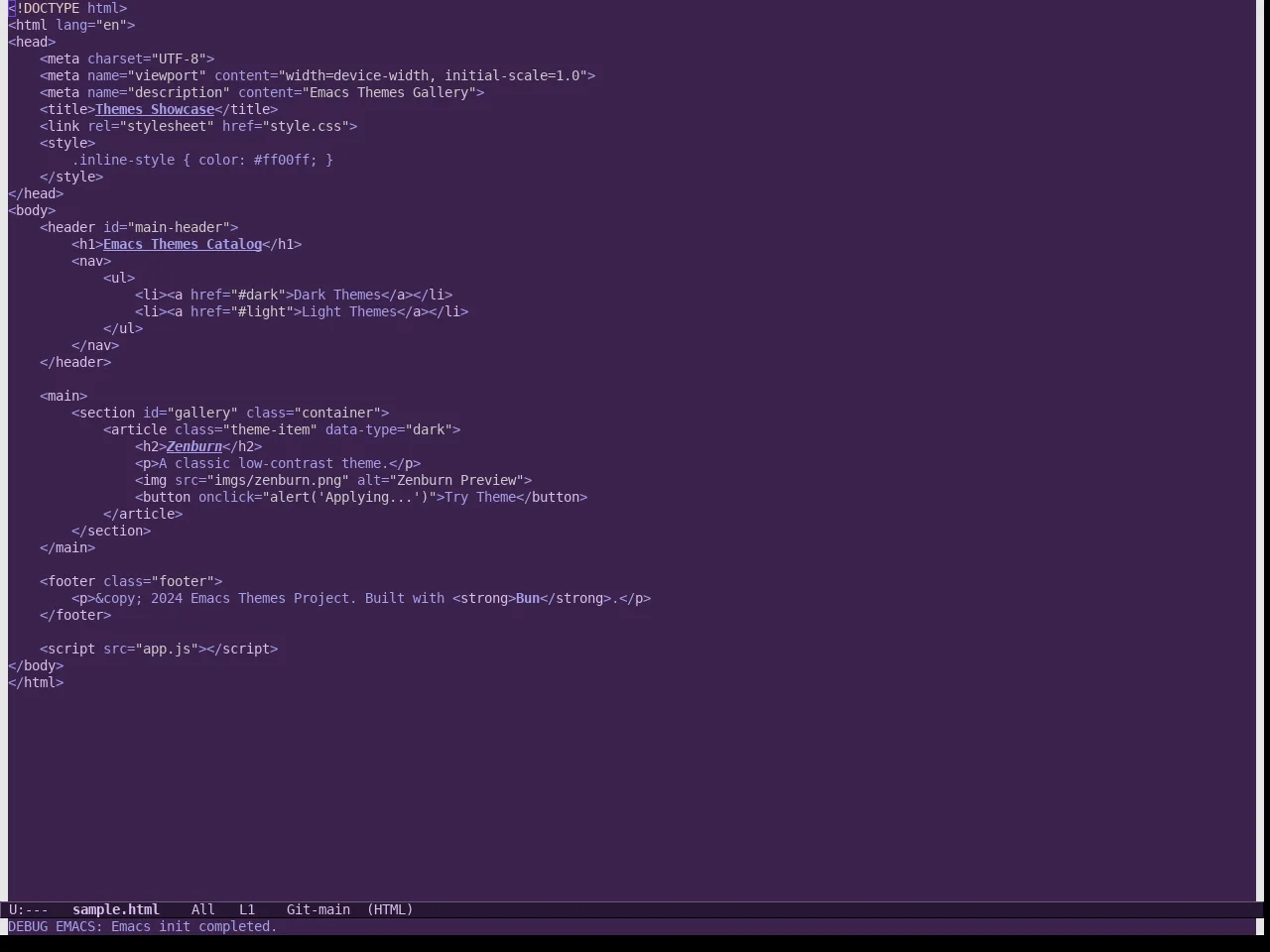Click the sample.html buffer name in mode line
The width and height of the screenshot is (1270, 952).
click(116, 909)
